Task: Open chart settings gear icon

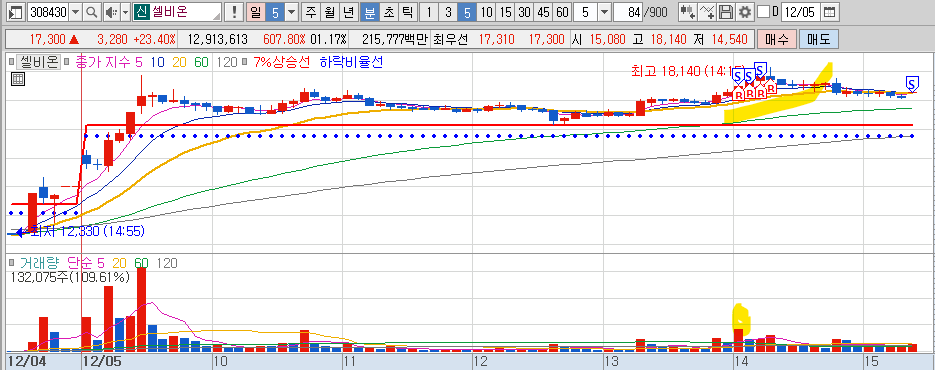Action: (x=744, y=12)
